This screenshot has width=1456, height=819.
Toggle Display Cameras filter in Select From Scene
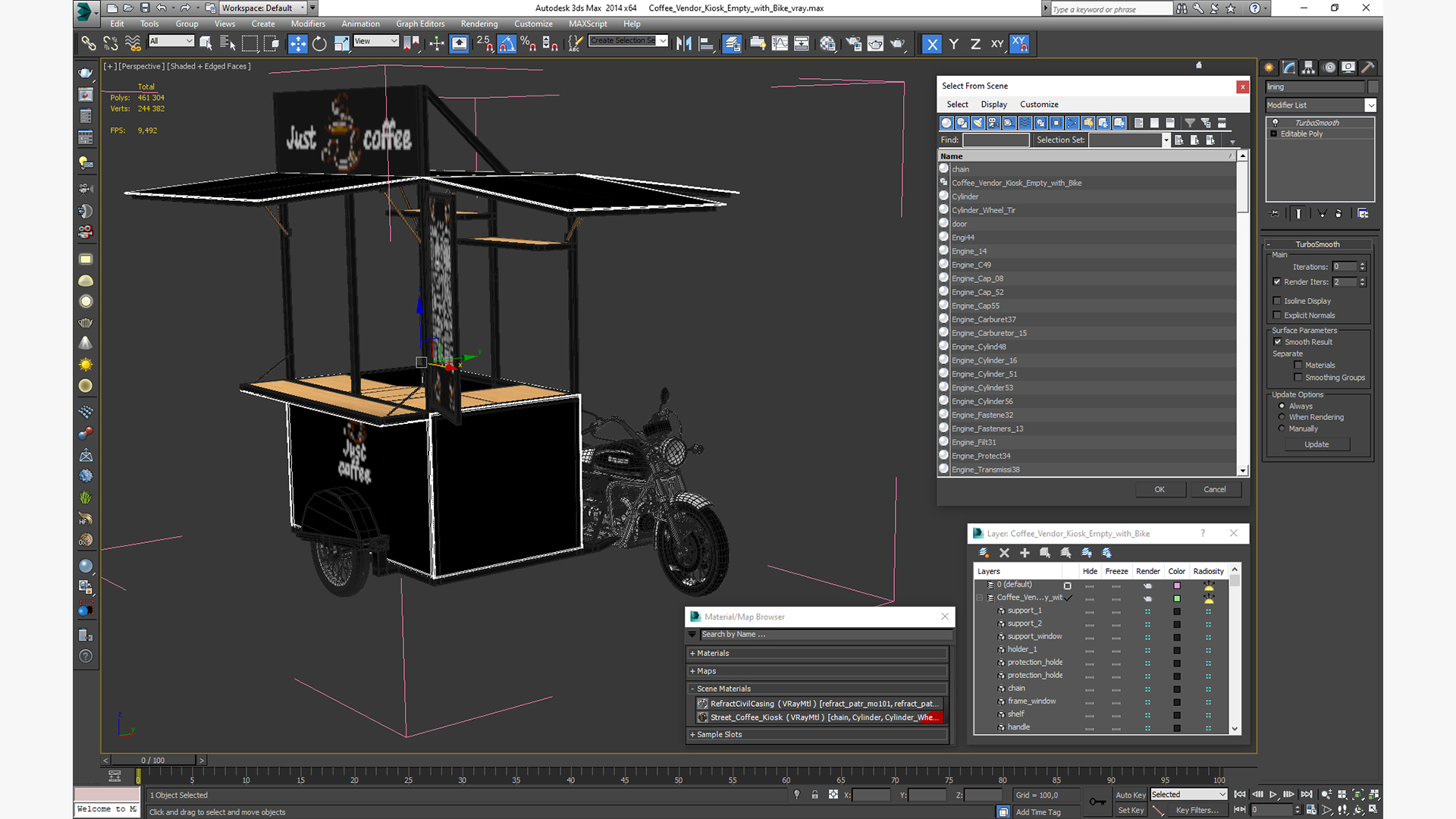[x=993, y=123]
